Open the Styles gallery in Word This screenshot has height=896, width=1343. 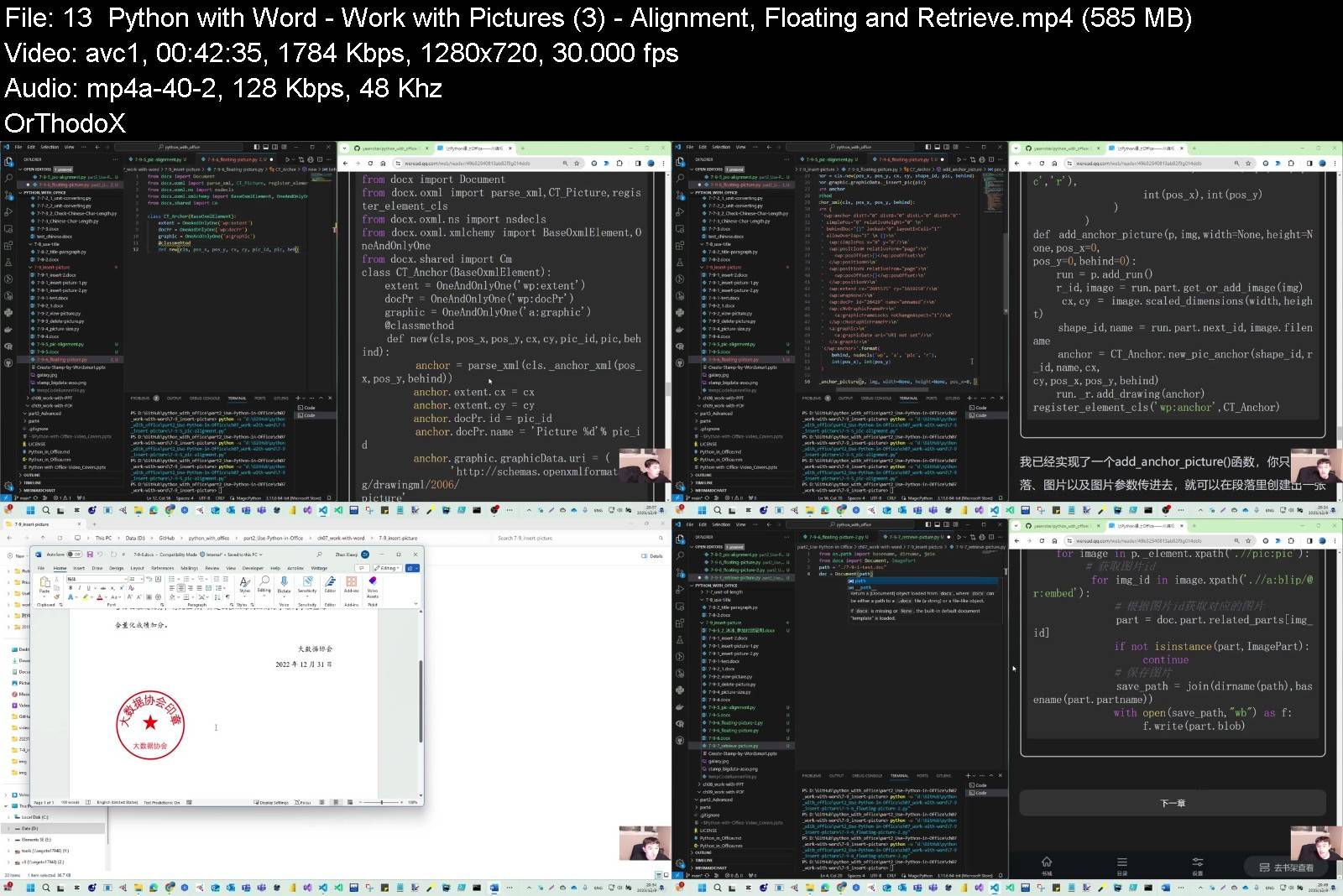[245, 586]
